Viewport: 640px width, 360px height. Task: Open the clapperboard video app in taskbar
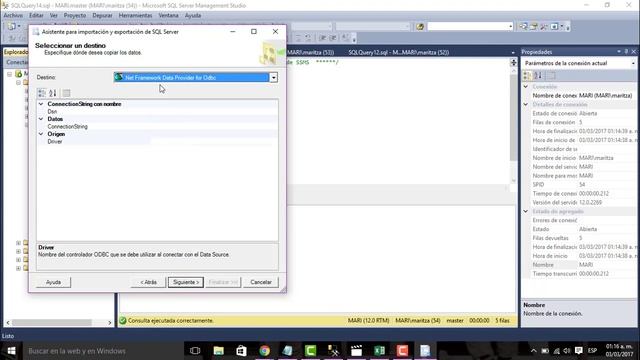click(x=356, y=351)
